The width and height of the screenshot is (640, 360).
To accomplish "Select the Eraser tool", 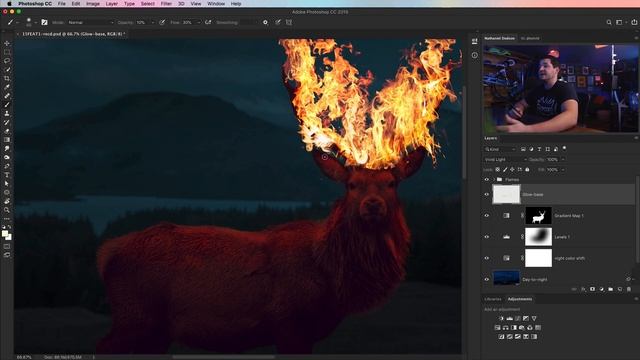I will [7, 131].
